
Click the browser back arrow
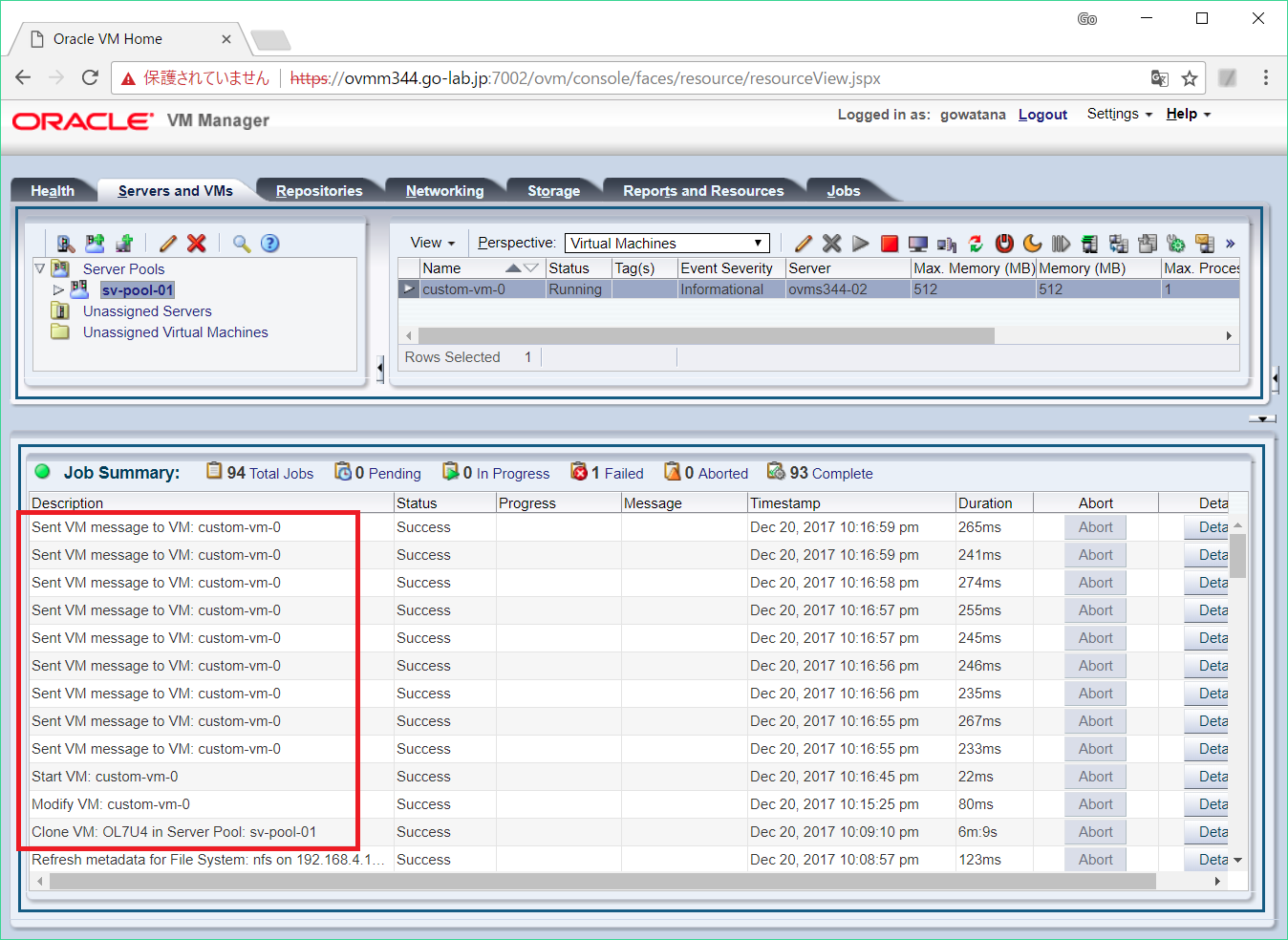24,77
